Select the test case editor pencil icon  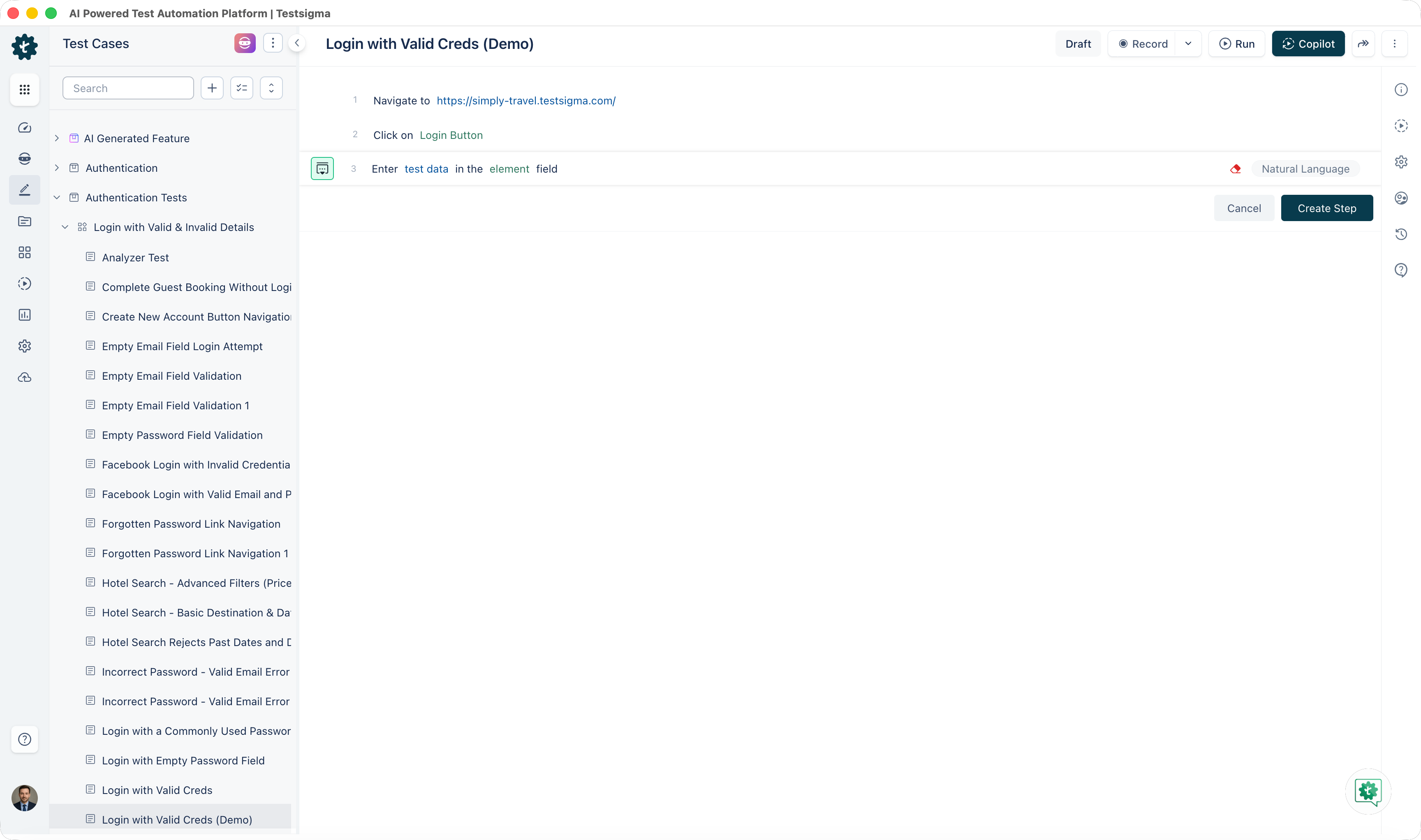pyautogui.click(x=24, y=189)
